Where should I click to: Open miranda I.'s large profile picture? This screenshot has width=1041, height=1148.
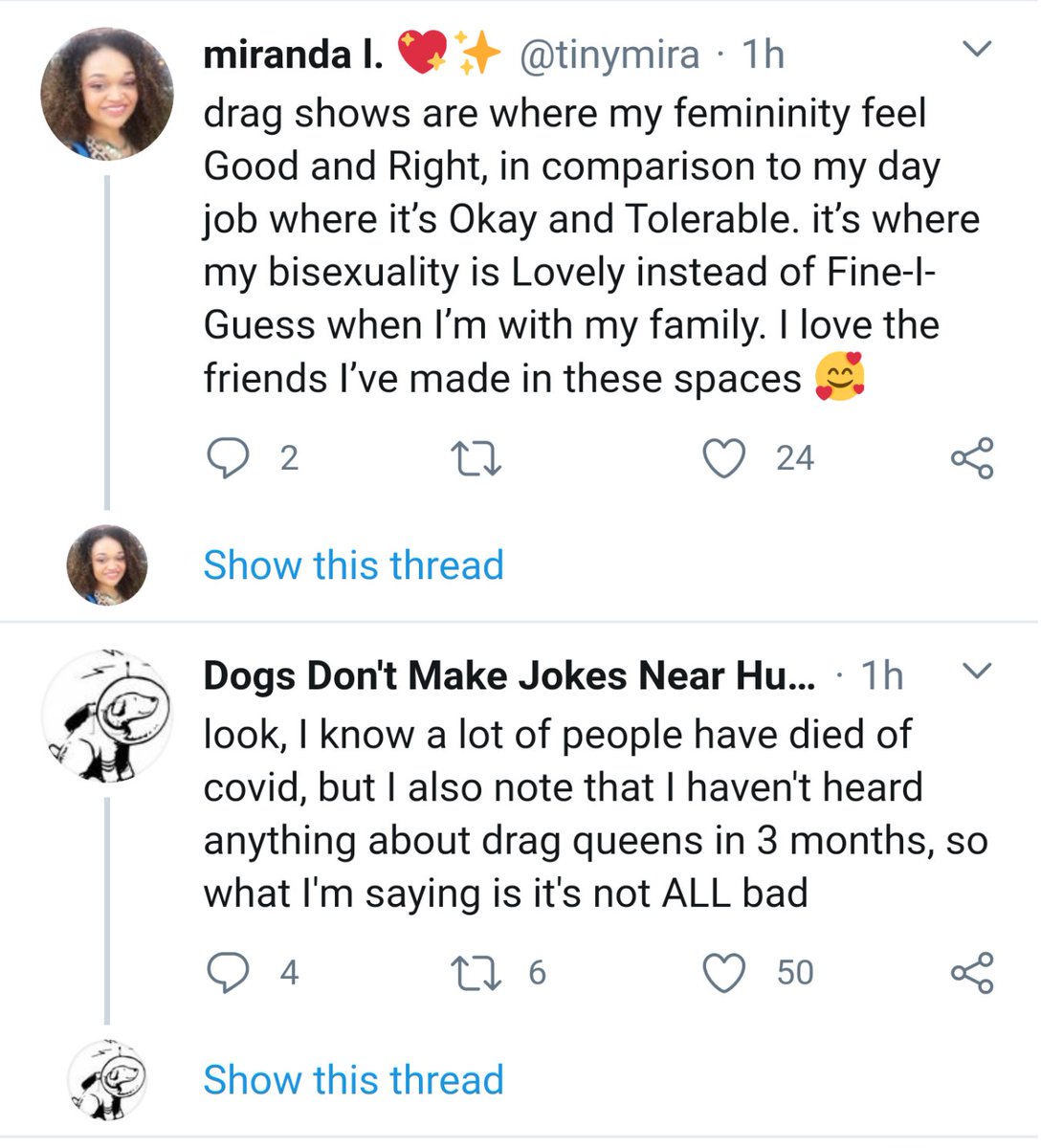point(106,95)
